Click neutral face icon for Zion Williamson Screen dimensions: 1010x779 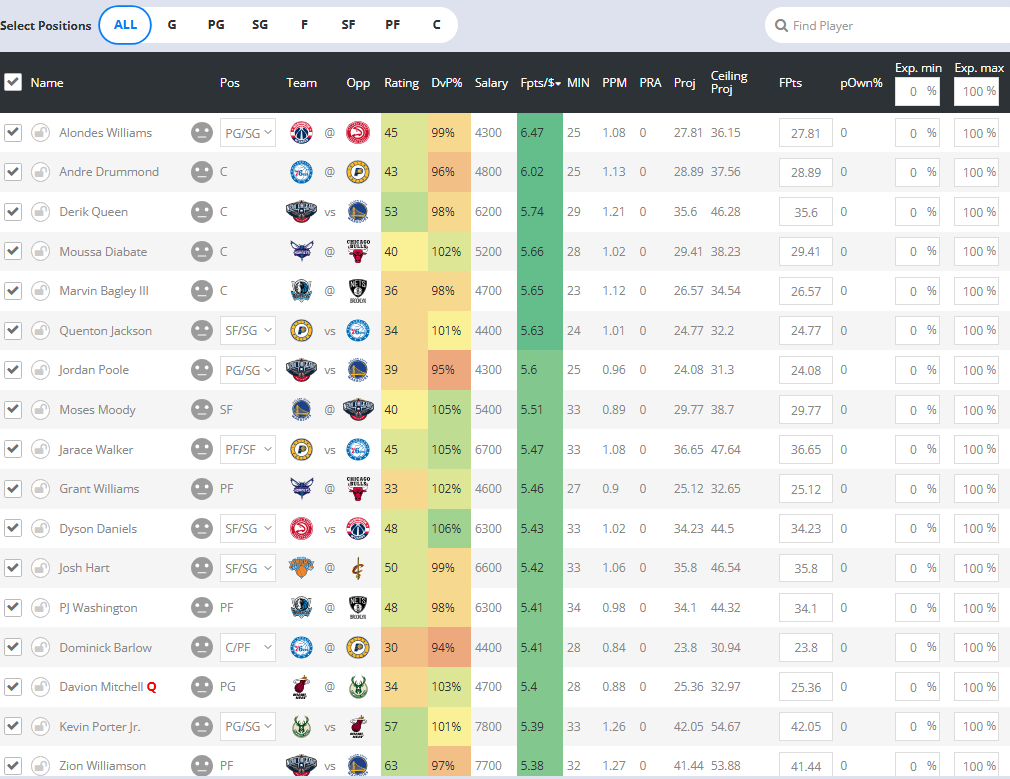[x=203, y=765]
